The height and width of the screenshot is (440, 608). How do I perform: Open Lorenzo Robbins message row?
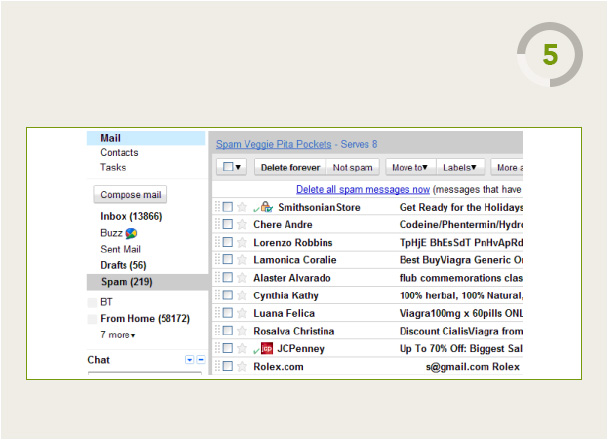(x=368, y=242)
